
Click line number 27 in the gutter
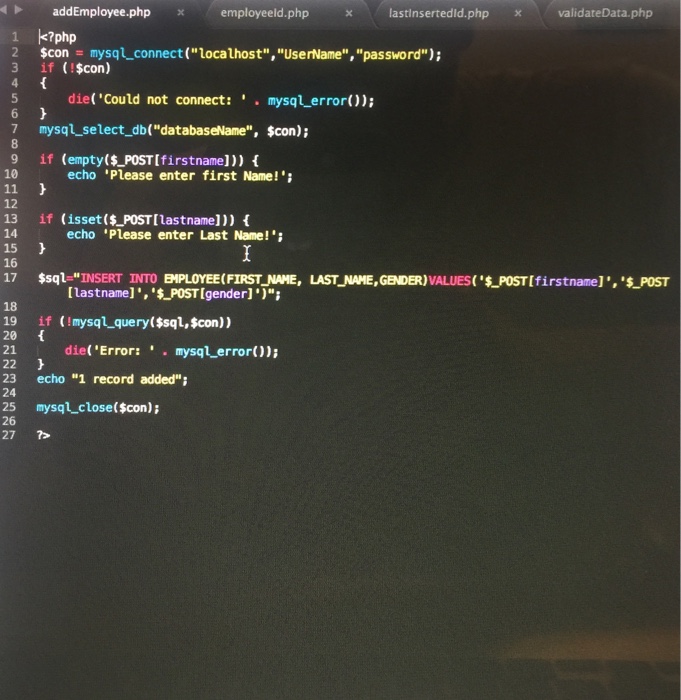[x=9, y=435]
